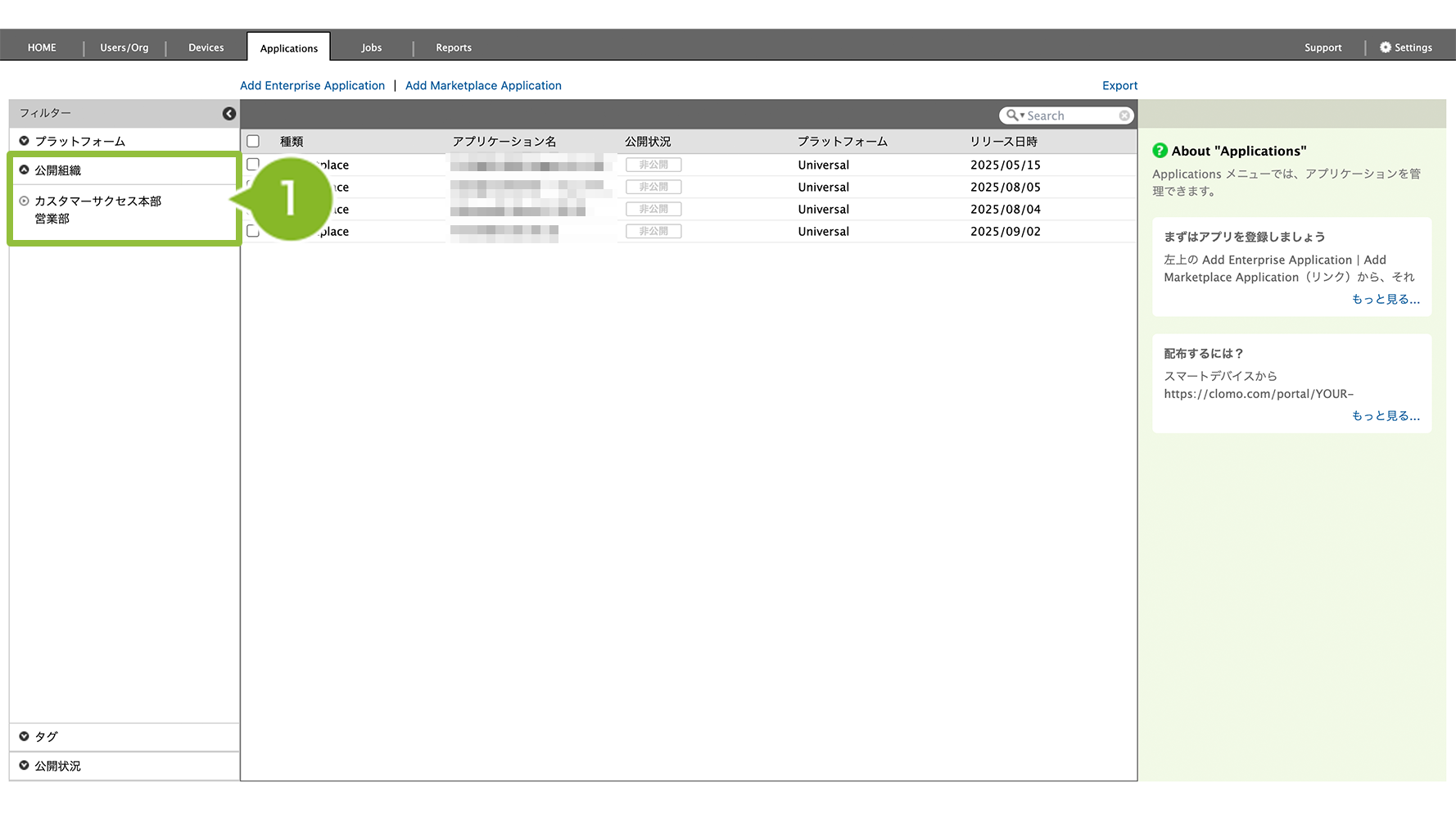
Task: Collapse the filter sidebar panel arrow
Action: tap(229, 114)
